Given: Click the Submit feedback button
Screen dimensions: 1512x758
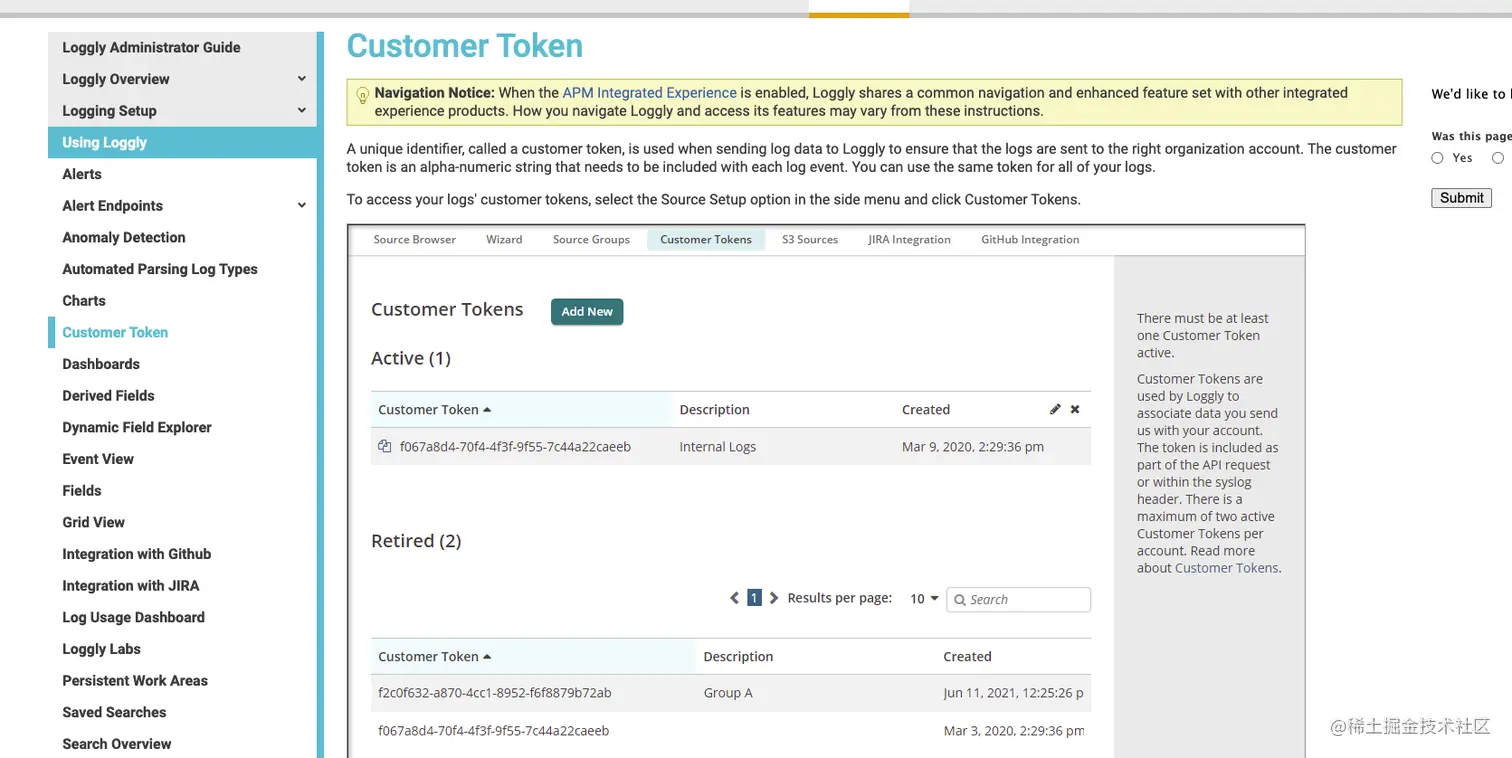Looking at the screenshot, I should click(x=1461, y=198).
